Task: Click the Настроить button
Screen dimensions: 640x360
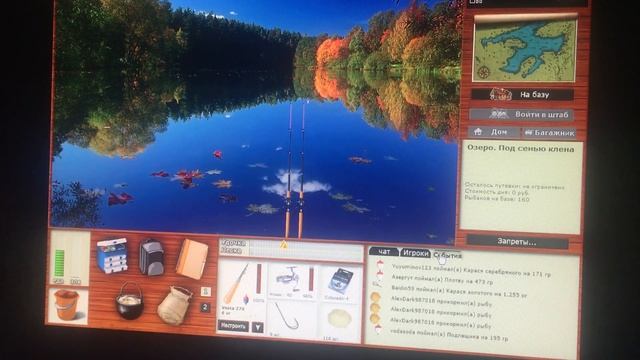Action: [233, 326]
